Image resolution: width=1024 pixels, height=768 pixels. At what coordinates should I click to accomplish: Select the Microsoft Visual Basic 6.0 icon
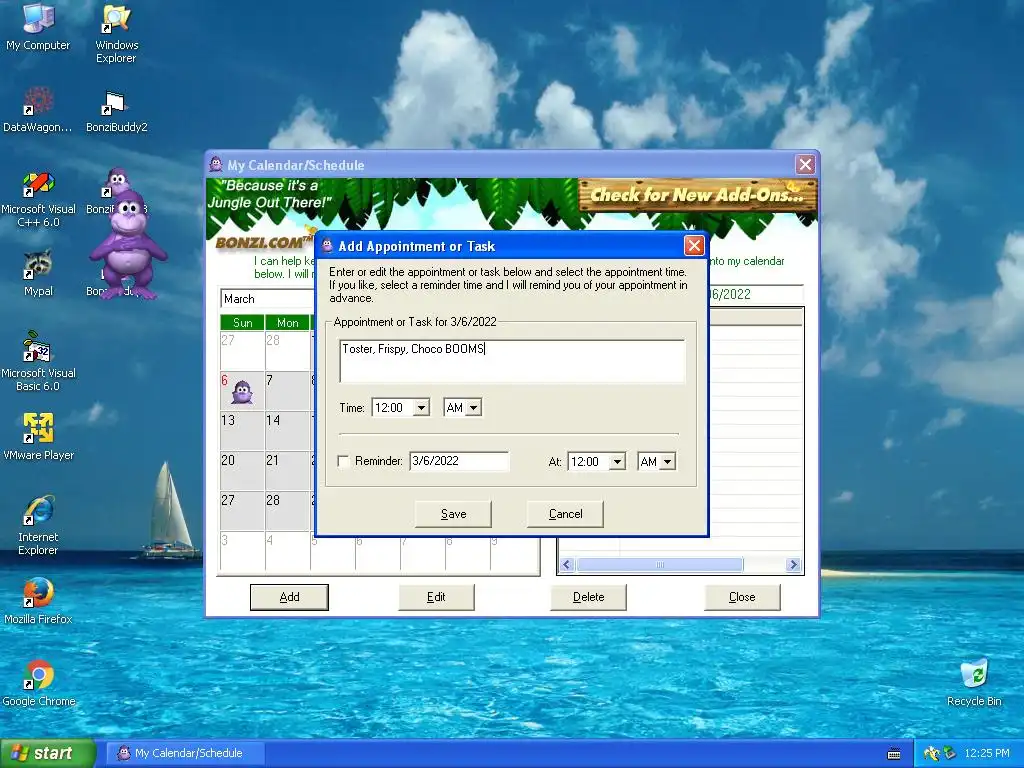pyautogui.click(x=38, y=362)
